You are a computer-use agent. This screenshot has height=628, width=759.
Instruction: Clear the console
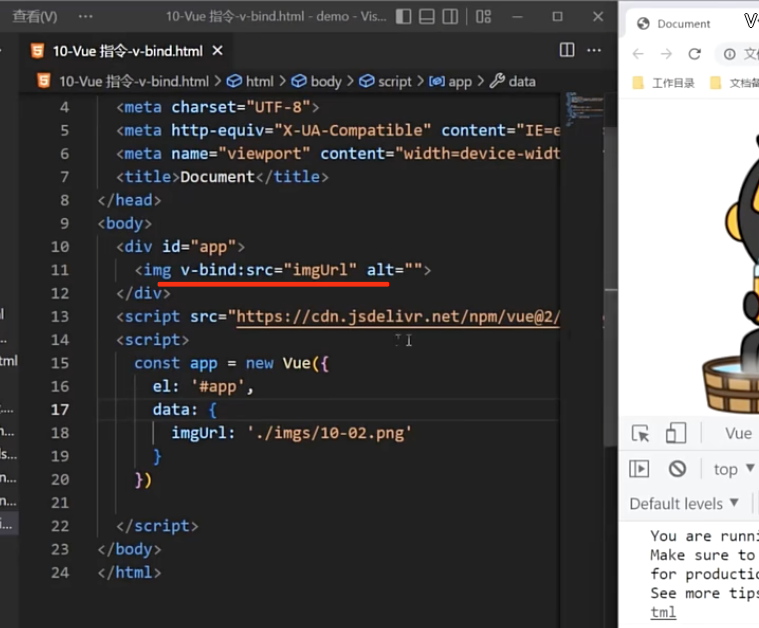point(677,469)
